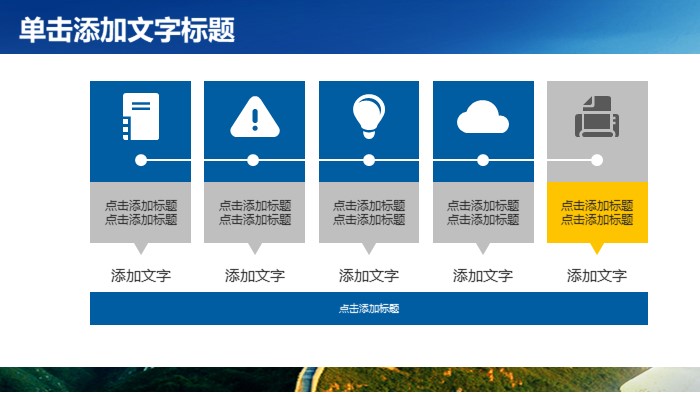Click the timeline dot below the notebook icon

(x=141, y=160)
